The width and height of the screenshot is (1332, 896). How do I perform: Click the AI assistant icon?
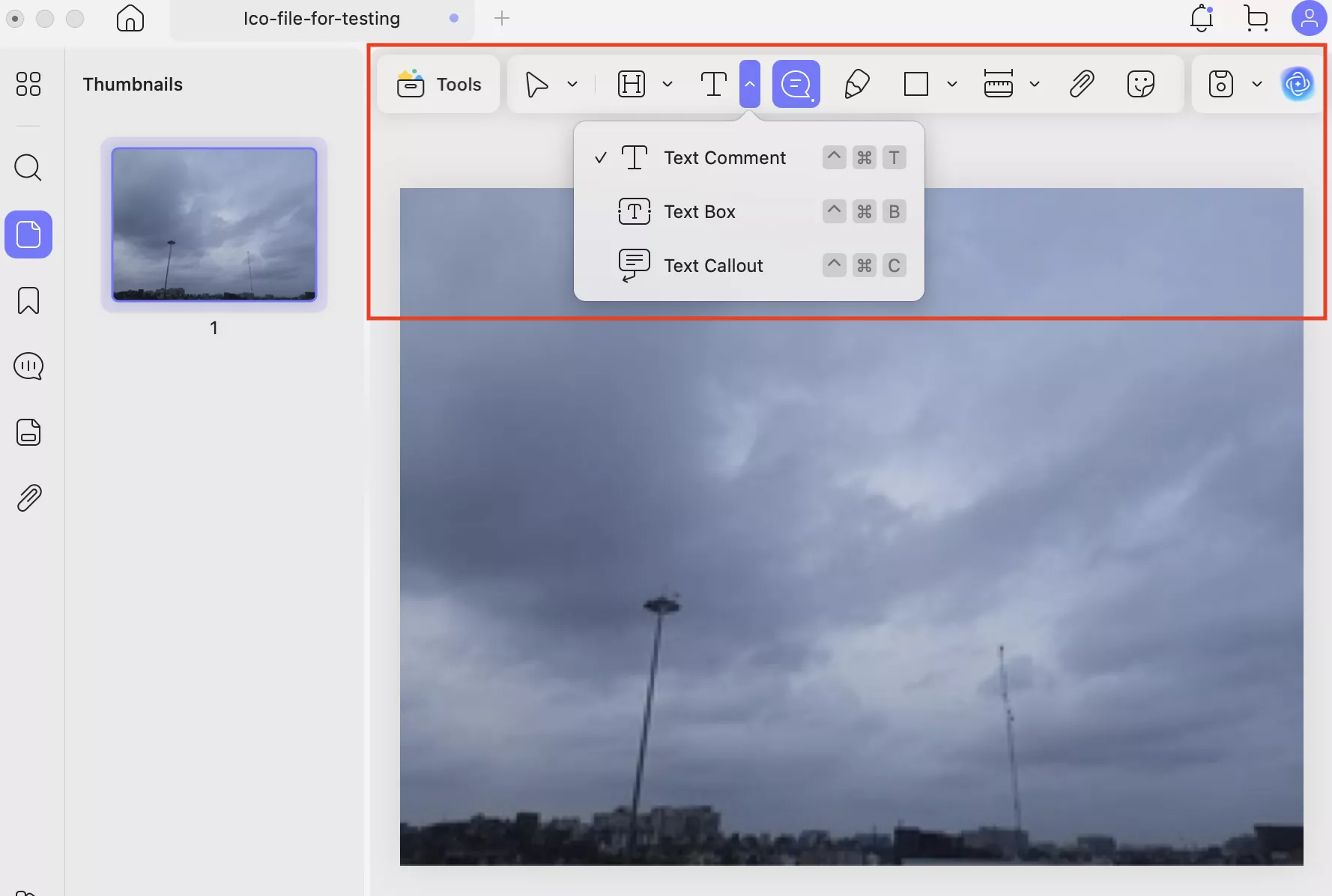click(x=1298, y=84)
